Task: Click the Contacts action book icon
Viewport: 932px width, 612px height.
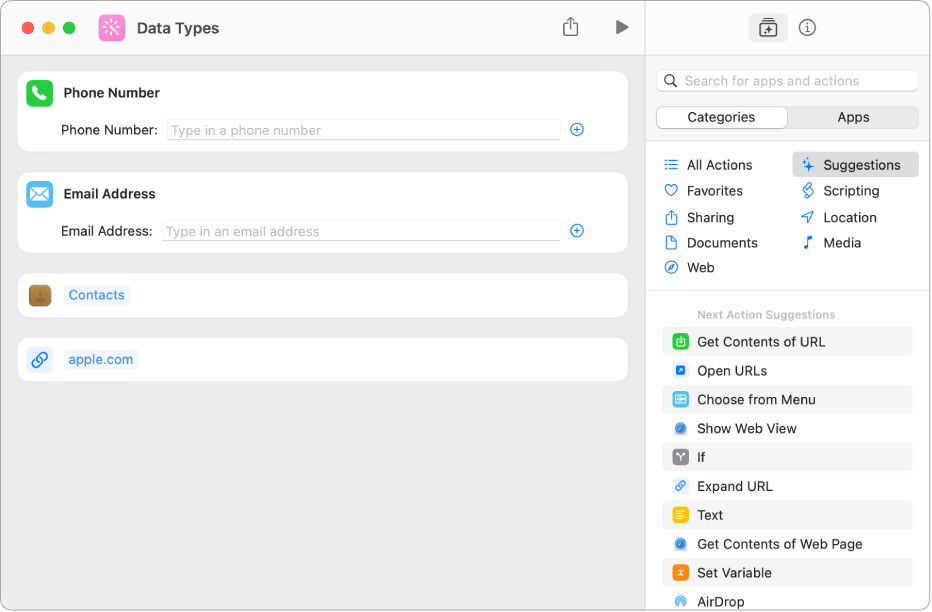Action: click(40, 296)
